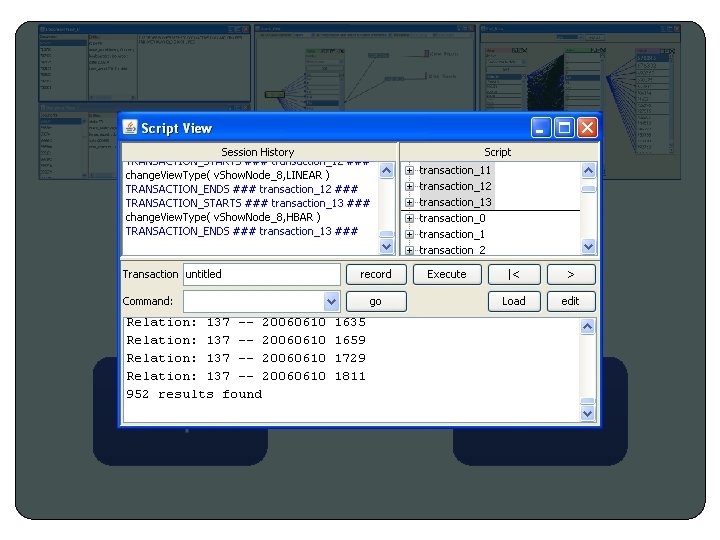The image size is (720, 540).
Task: Close the Script View window
Action: 587,128
